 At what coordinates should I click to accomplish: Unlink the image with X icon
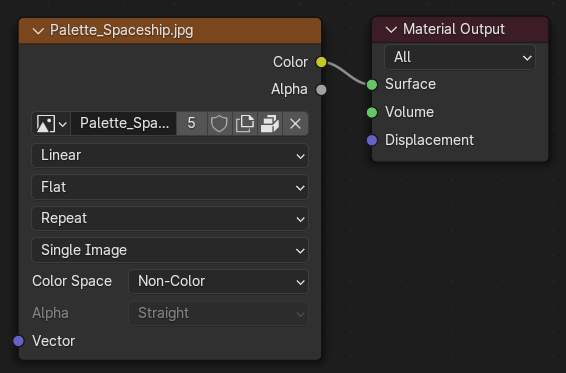tap(295, 124)
